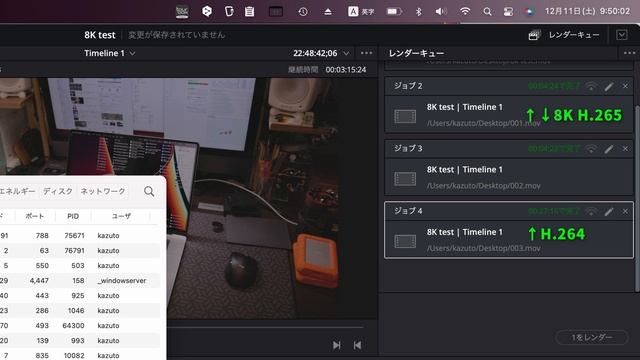Viewport: 640px width, 360px height.
Task: Open the input source 英字 menu
Action: pos(361,11)
